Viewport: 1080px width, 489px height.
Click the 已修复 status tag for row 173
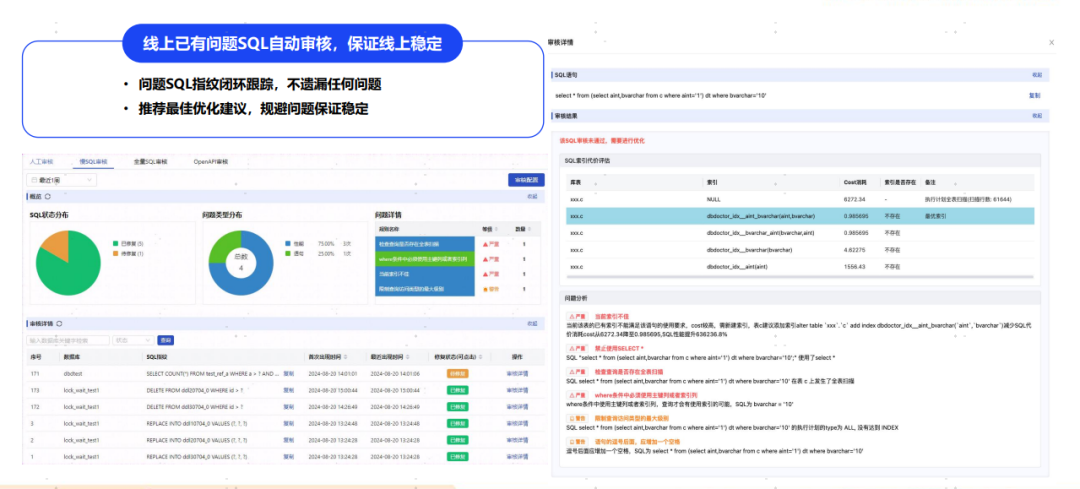pos(457,391)
